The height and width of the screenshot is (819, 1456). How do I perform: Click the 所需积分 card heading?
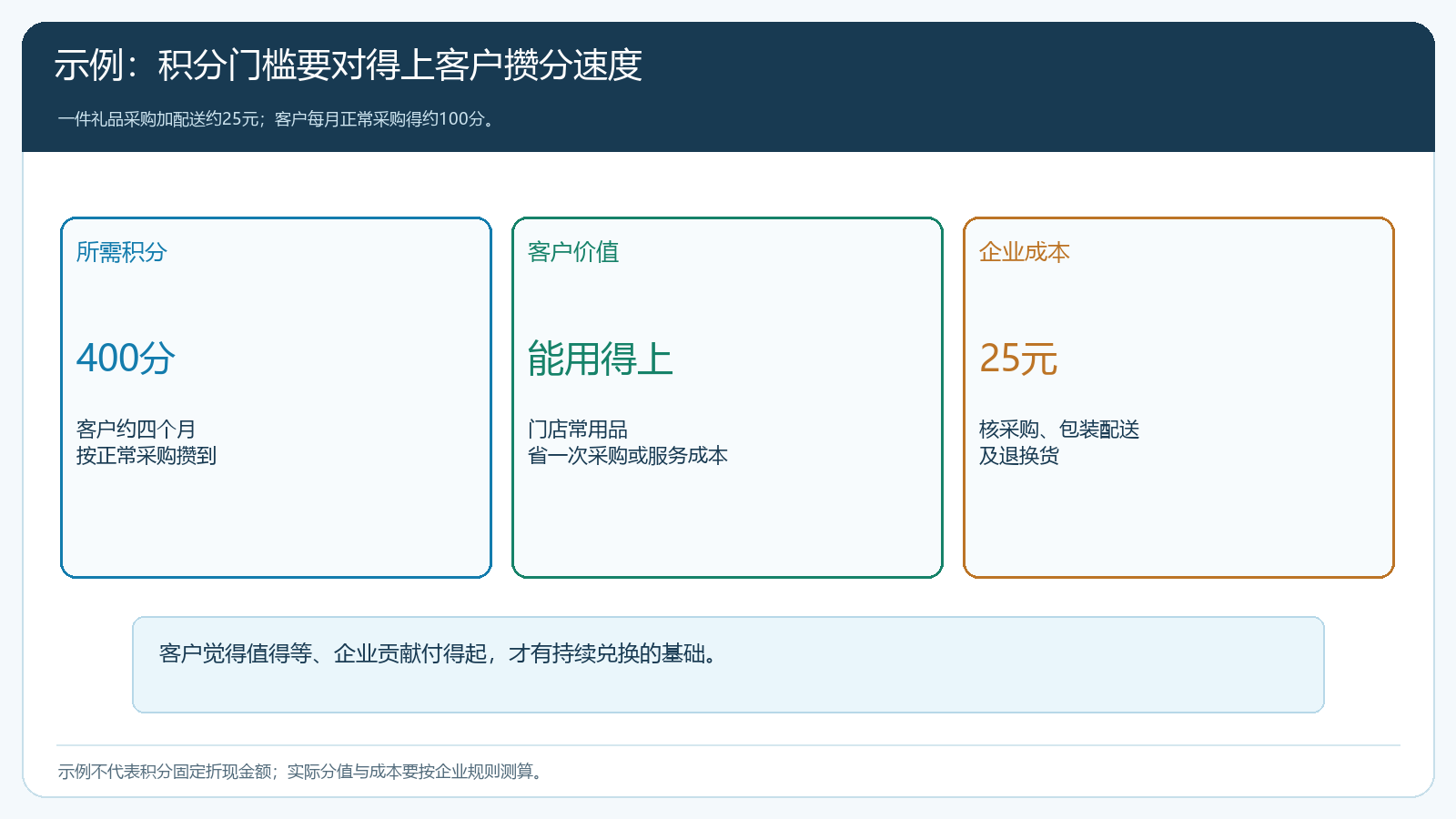click(x=122, y=252)
